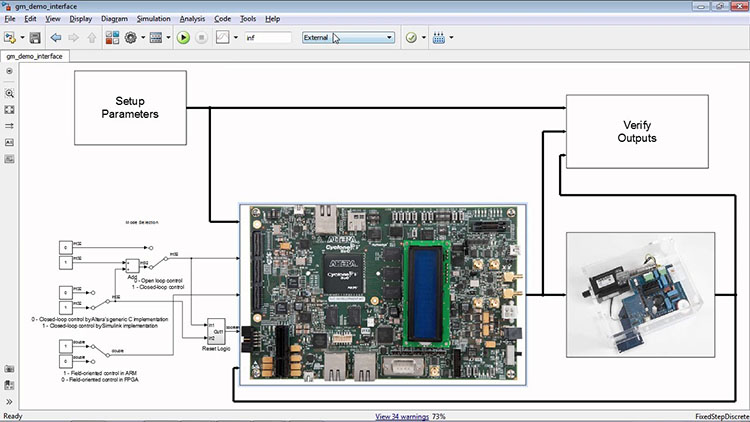Image resolution: width=750 pixels, height=422 pixels.
Task: Expand the Model Advisor dropdown arrow
Action: (423, 37)
